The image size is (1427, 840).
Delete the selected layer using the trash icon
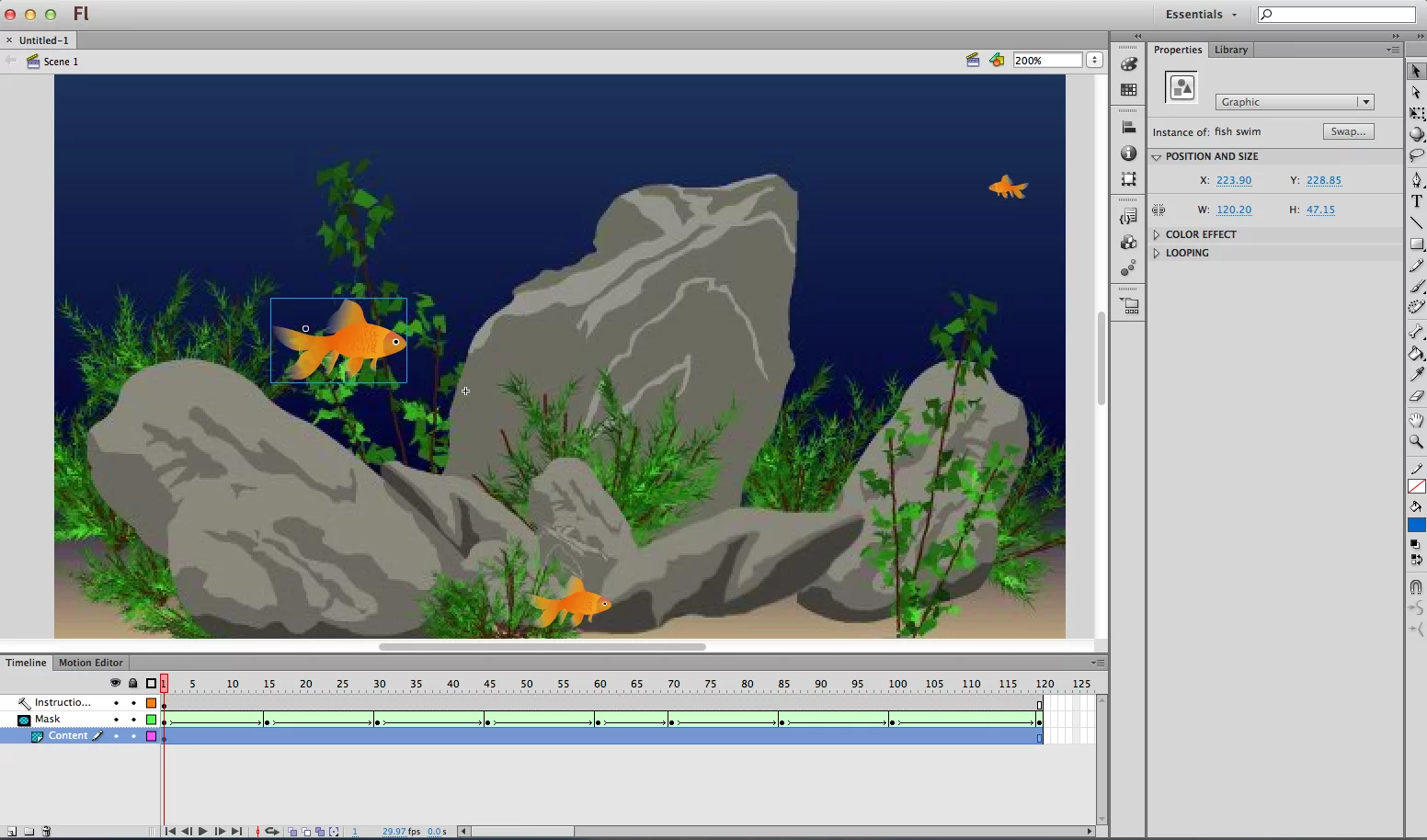point(45,832)
